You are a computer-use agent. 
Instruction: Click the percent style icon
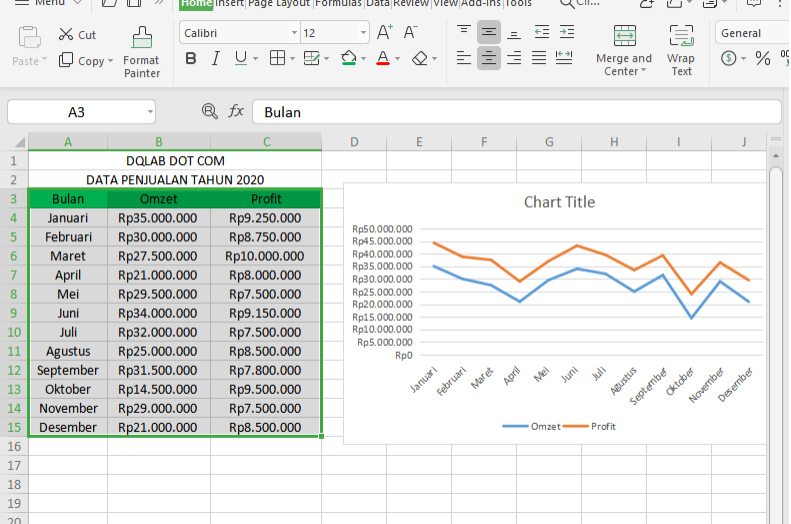pos(763,59)
